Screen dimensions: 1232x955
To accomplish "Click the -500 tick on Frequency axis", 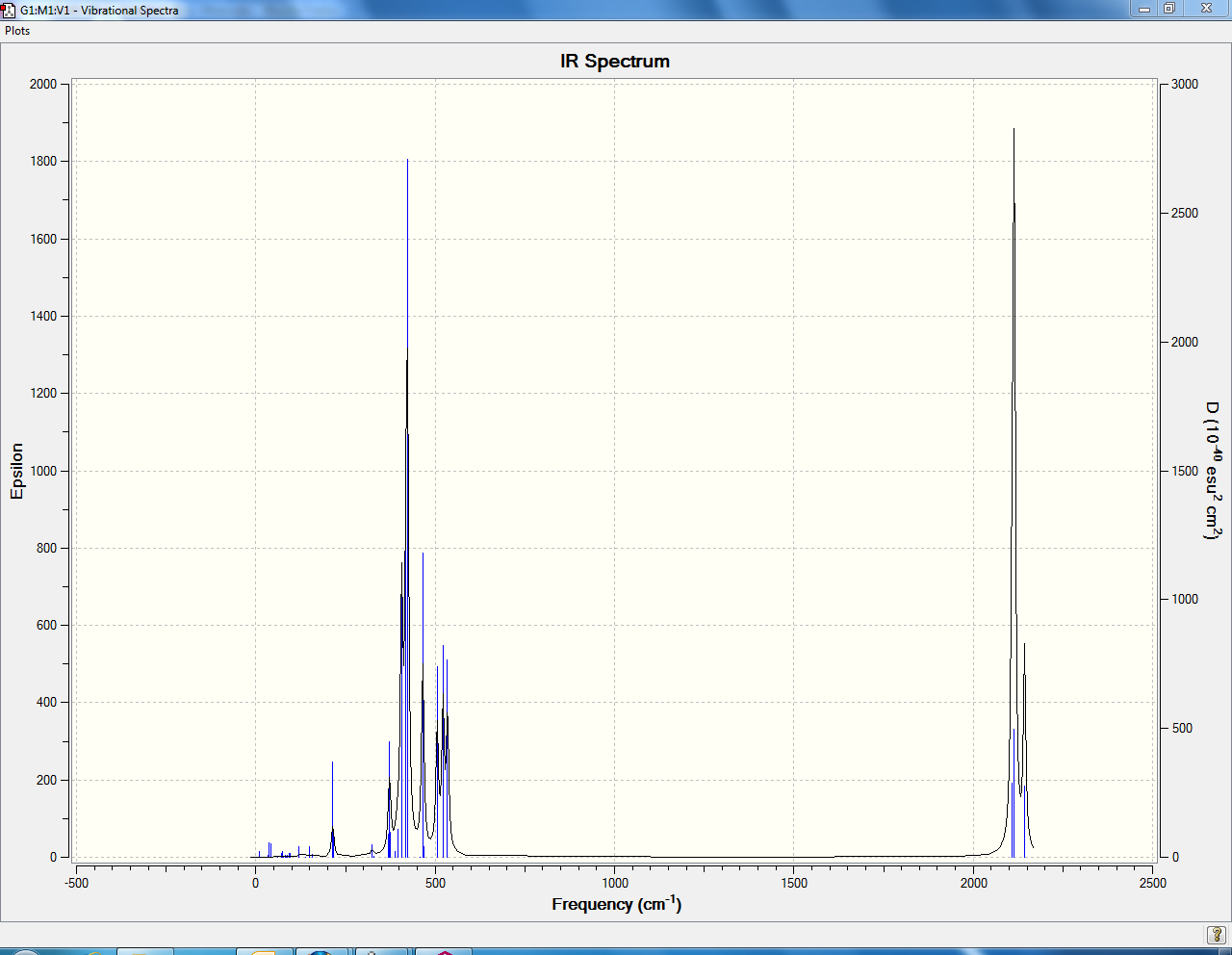I will click(76, 883).
